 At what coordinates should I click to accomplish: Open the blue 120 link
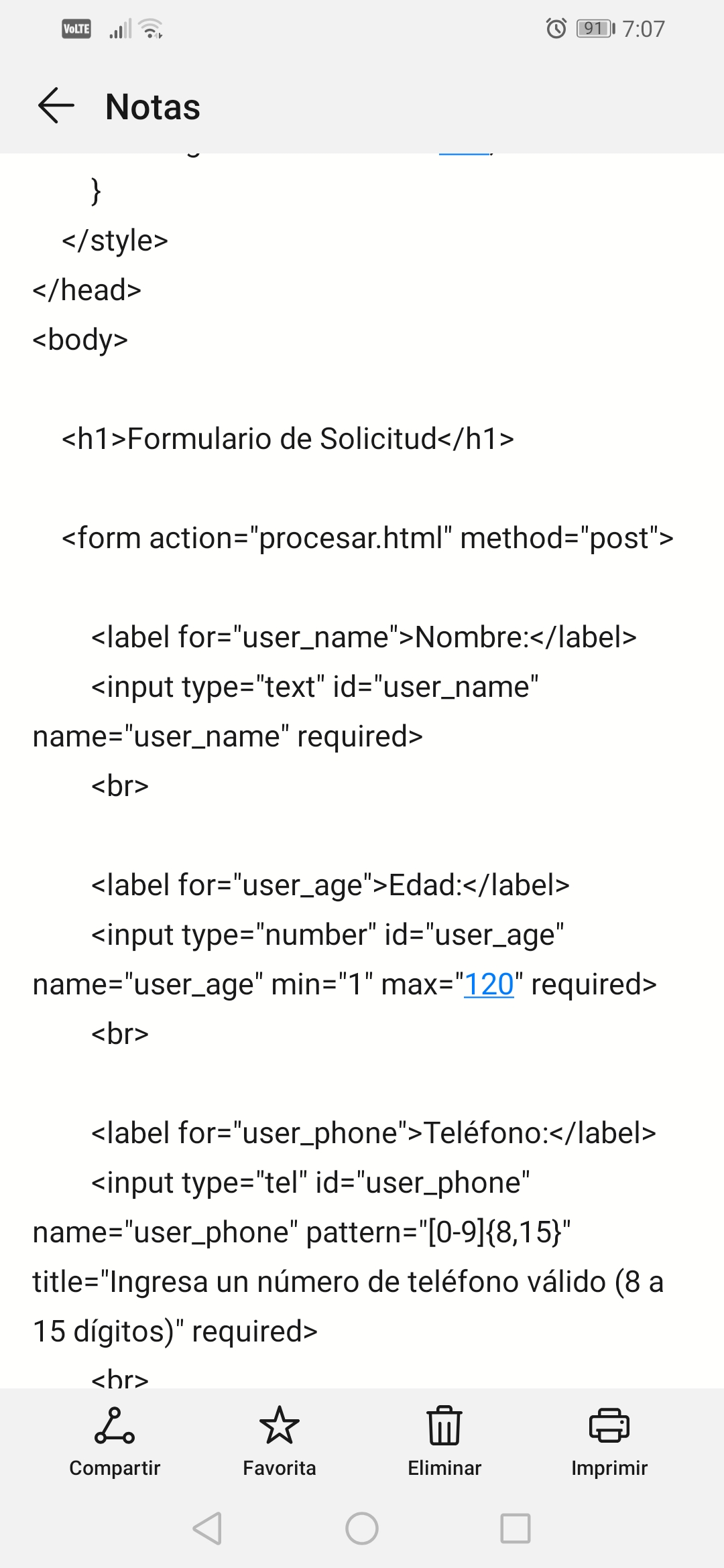(x=489, y=984)
